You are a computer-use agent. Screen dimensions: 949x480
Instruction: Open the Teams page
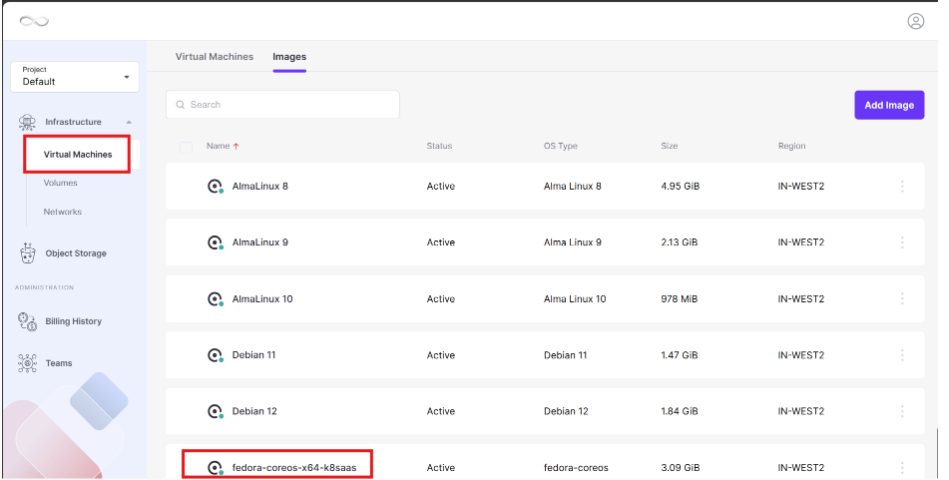click(59, 363)
